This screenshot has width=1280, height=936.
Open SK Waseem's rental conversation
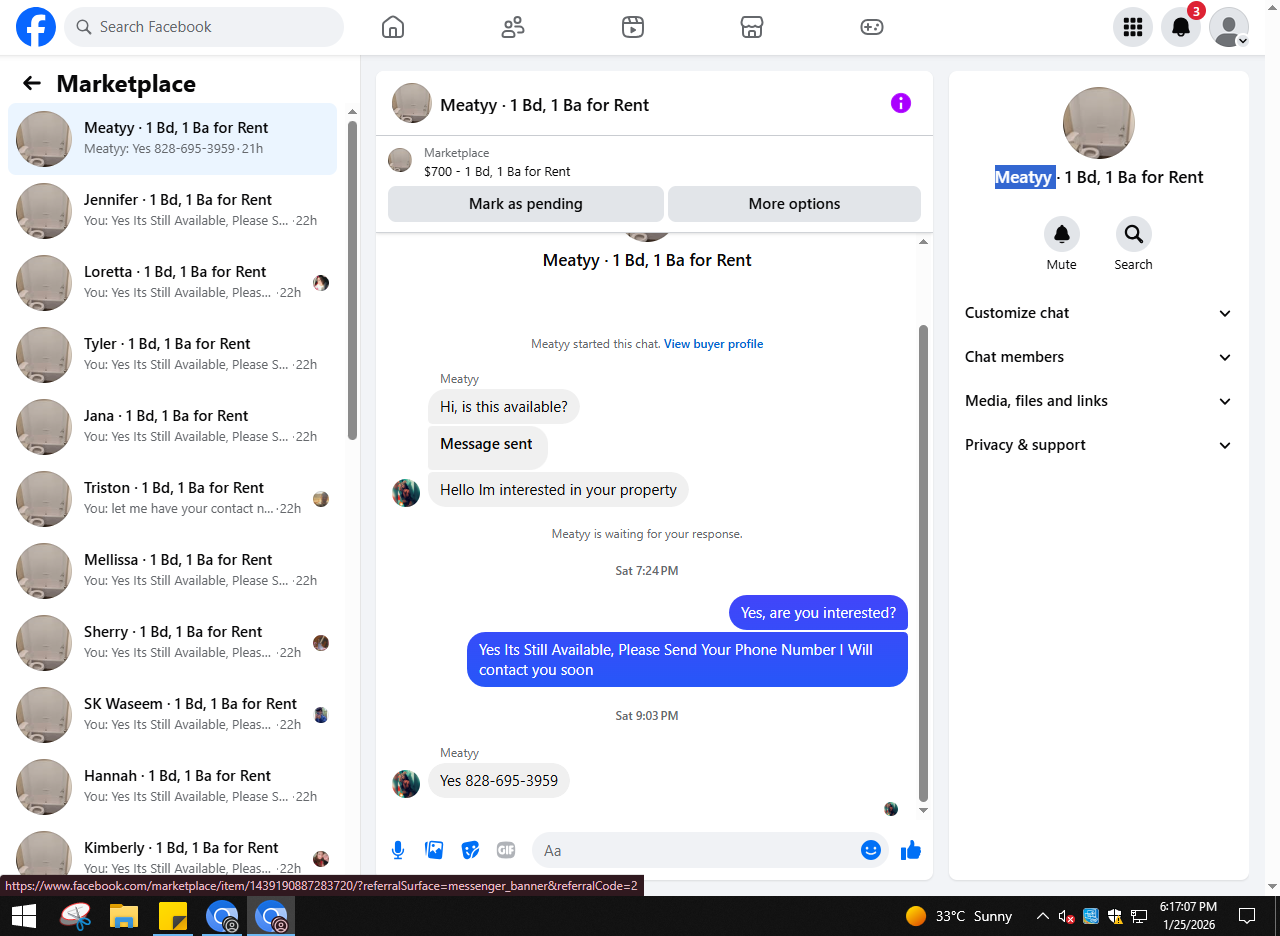[172, 715]
